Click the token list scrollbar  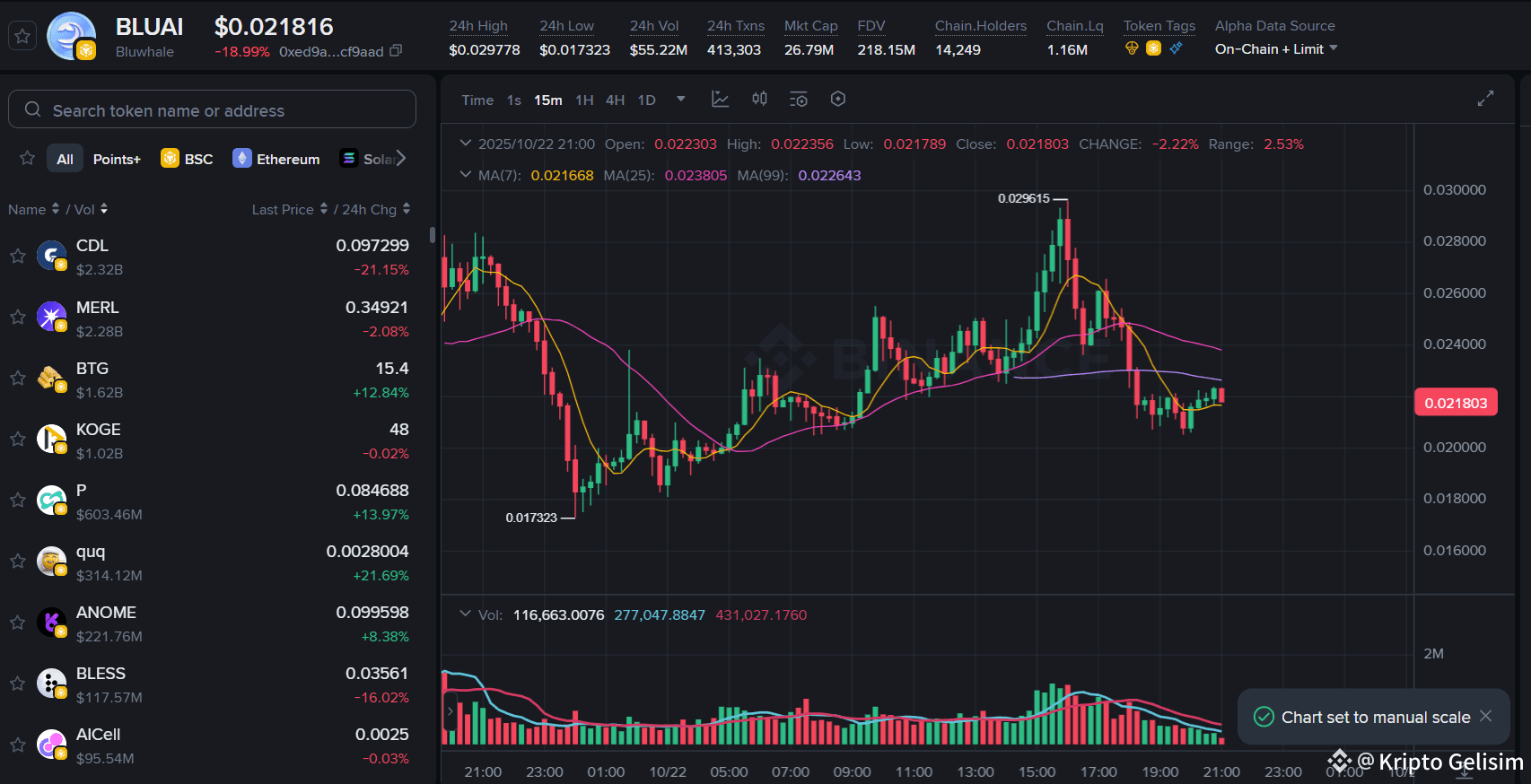tap(433, 235)
